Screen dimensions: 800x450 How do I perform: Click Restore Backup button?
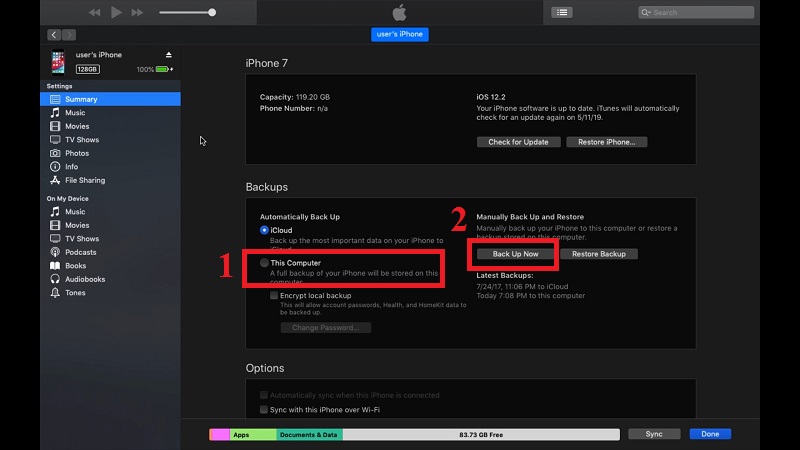[x=599, y=254]
